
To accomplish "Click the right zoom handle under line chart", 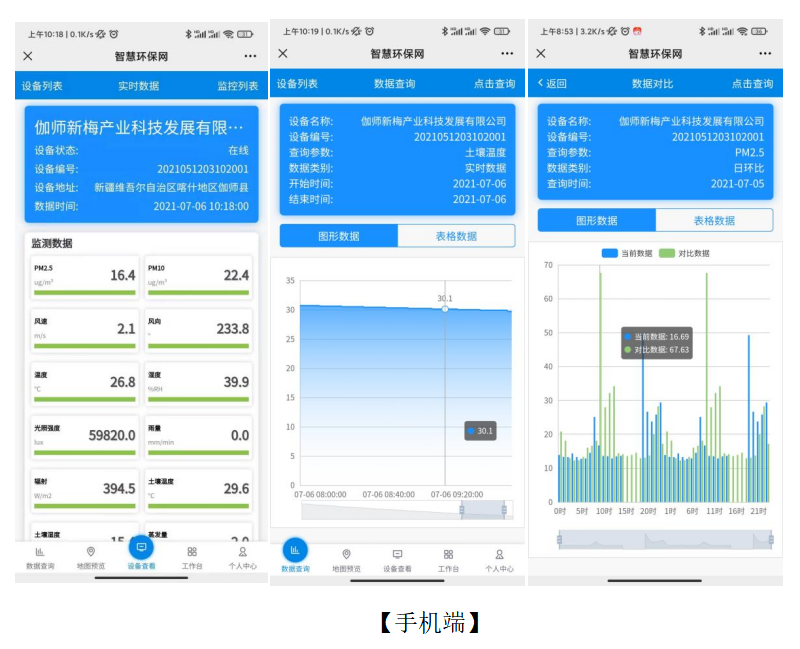I will pyautogui.click(x=504, y=510).
